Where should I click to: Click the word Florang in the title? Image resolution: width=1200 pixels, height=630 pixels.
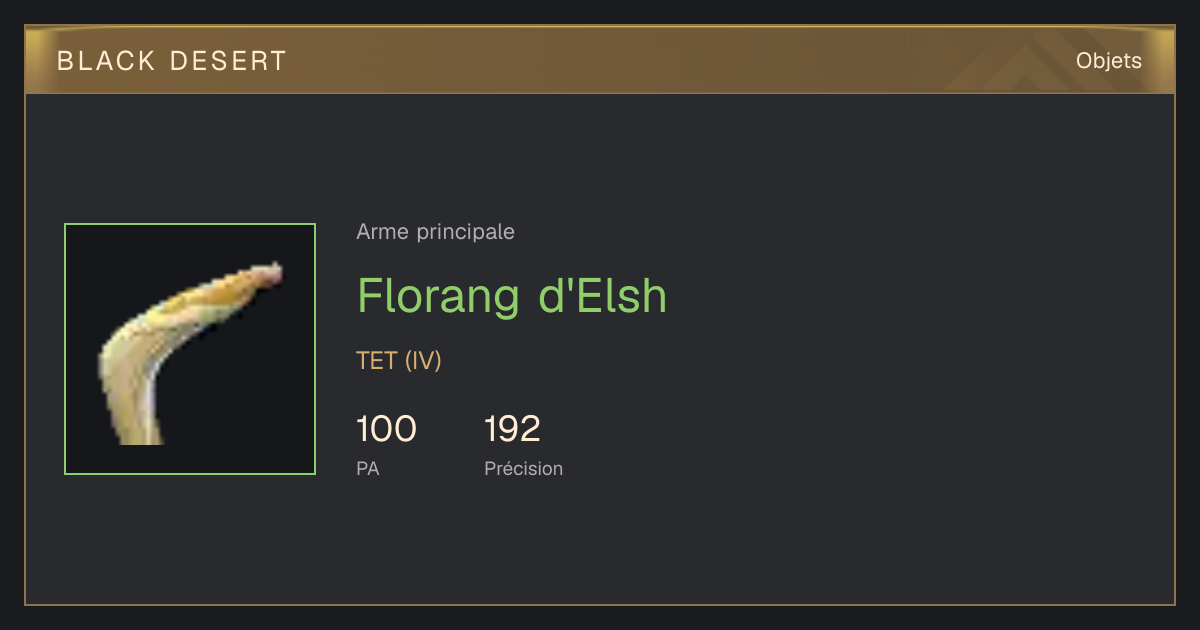pos(439,298)
